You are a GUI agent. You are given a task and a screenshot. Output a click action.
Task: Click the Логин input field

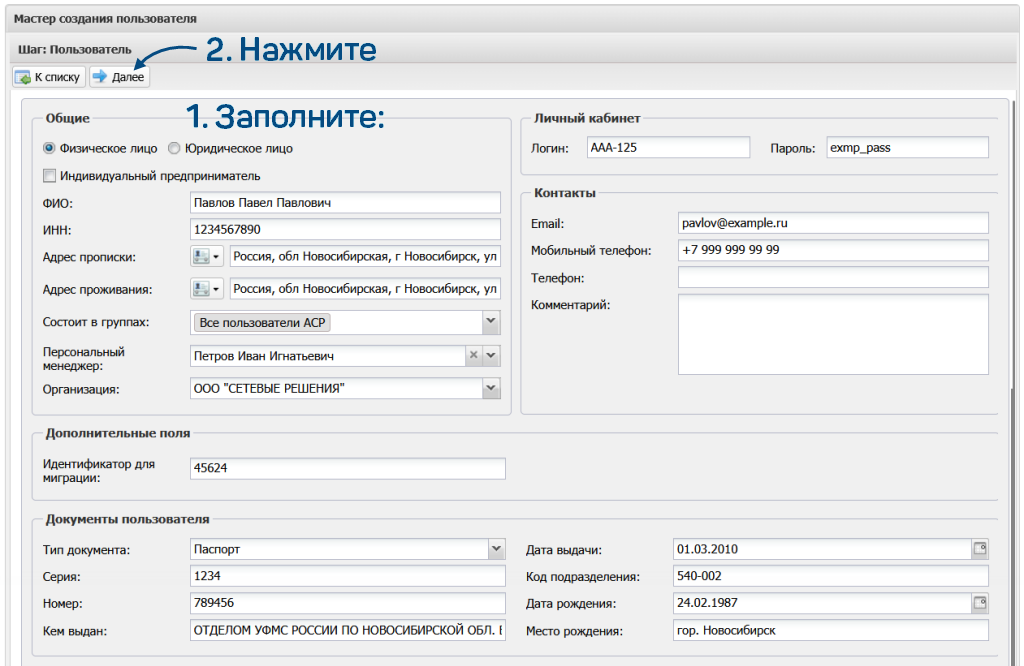coord(667,148)
